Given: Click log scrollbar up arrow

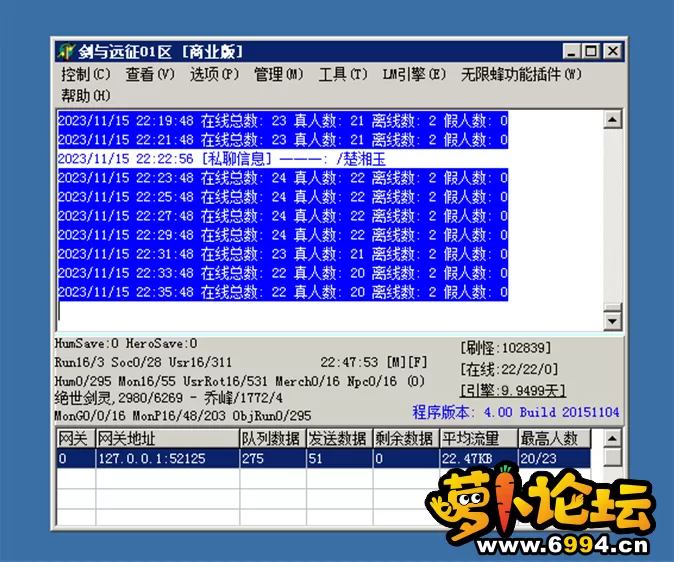Looking at the screenshot, I should [613, 119].
